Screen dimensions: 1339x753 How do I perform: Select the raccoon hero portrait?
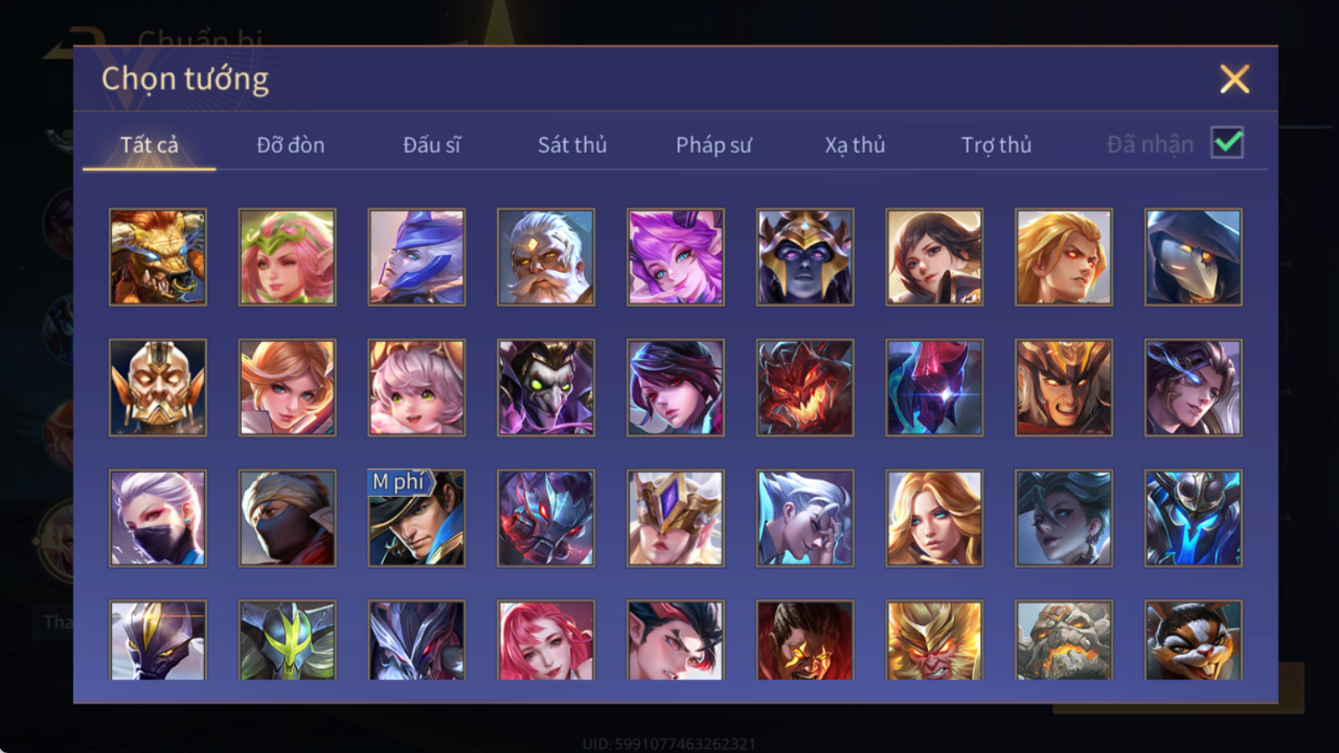tap(1194, 640)
